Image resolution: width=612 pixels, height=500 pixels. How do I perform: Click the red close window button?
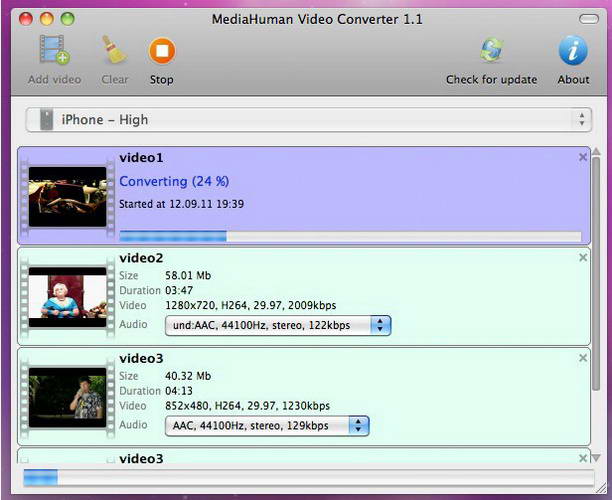click(x=26, y=19)
